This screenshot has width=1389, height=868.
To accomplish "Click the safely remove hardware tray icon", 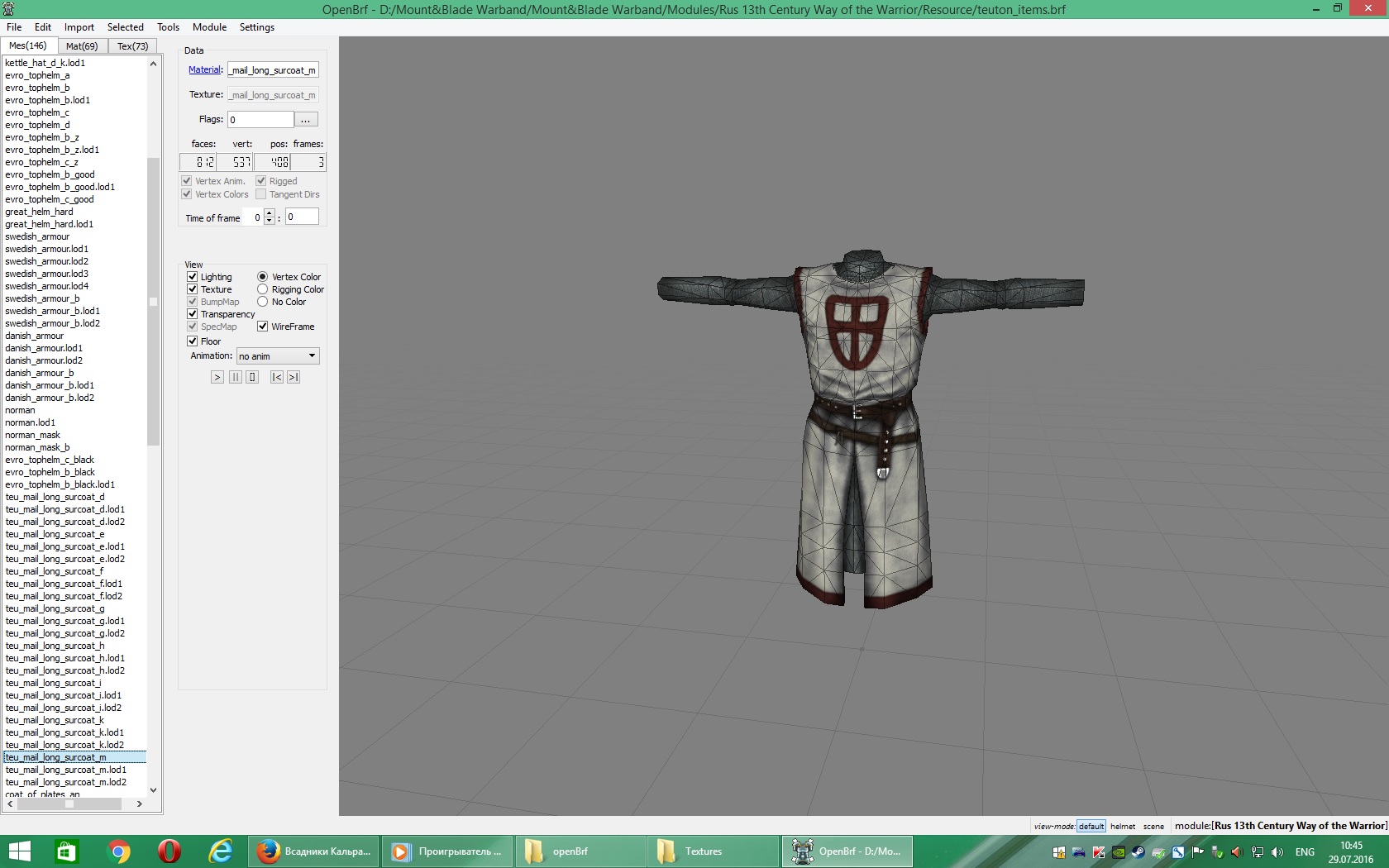I will pos(1217,852).
